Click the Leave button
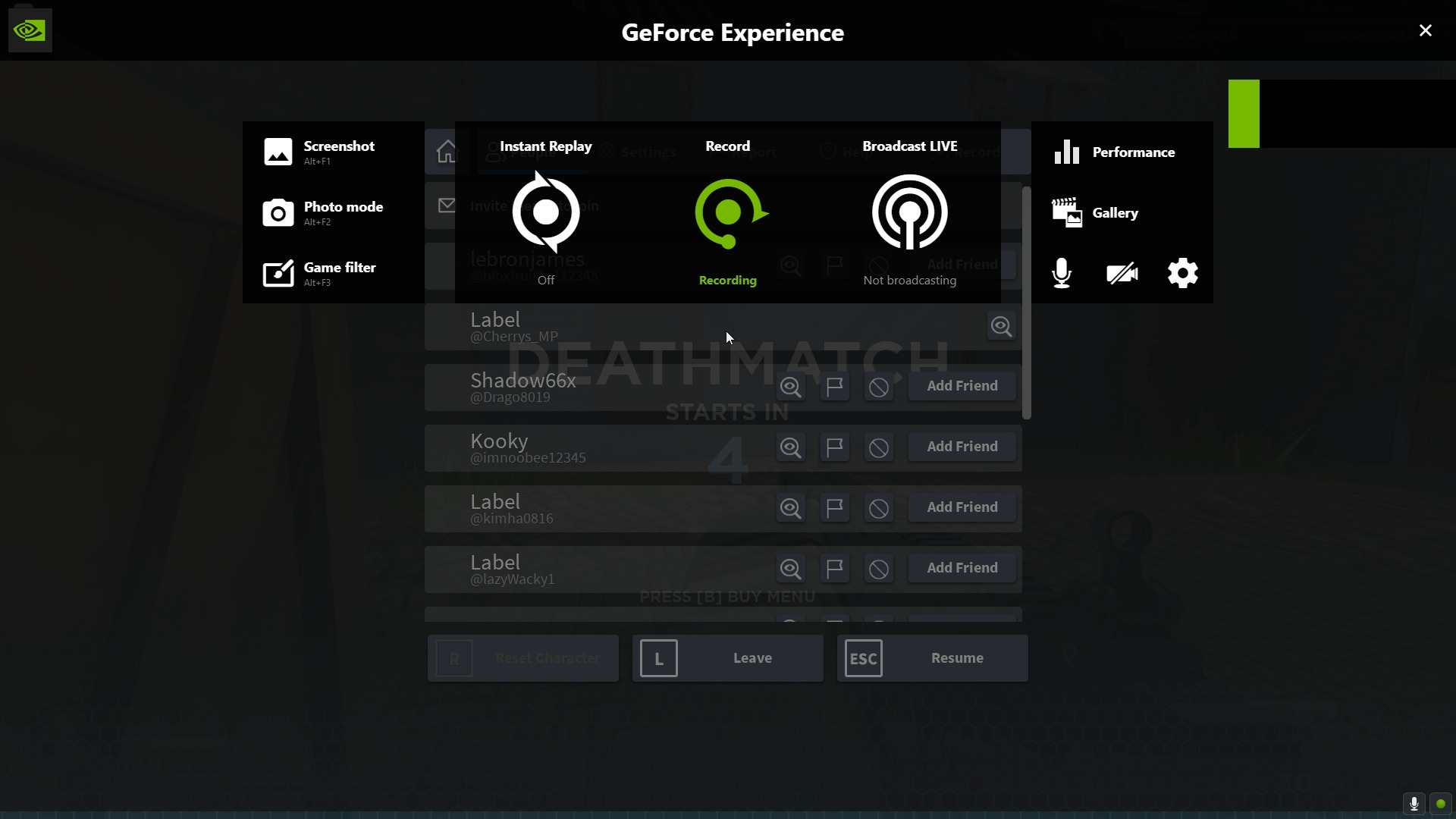This screenshot has width=1456, height=819. [728, 658]
